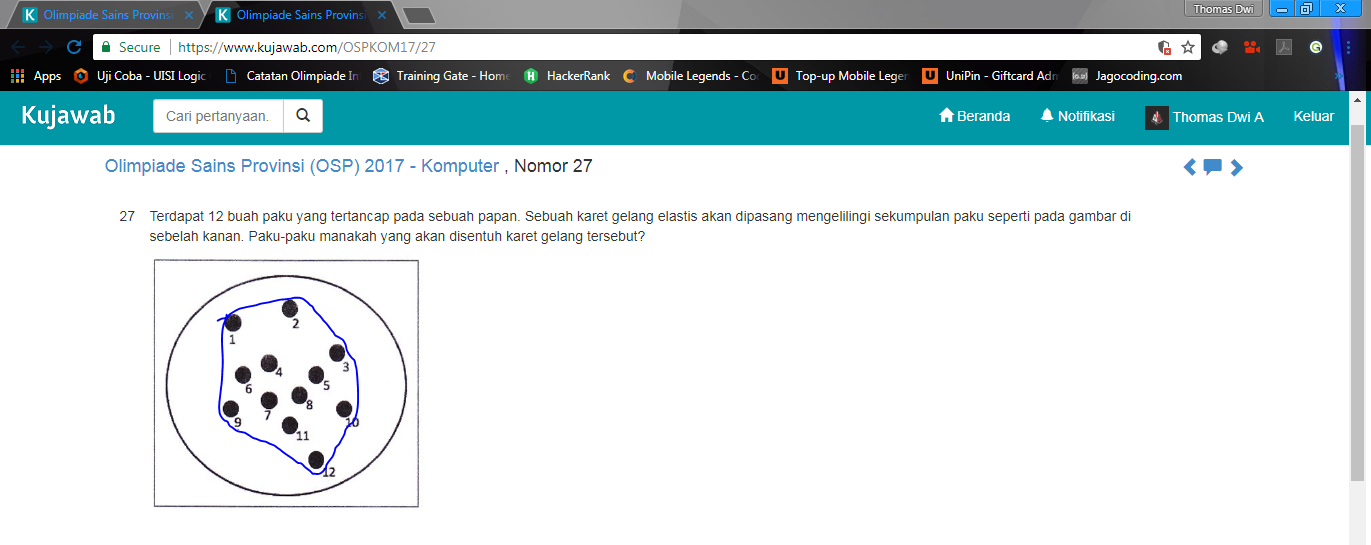This screenshot has width=1371, height=545.
Task: Click the Grammarly extension icon
Action: tap(1316, 47)
